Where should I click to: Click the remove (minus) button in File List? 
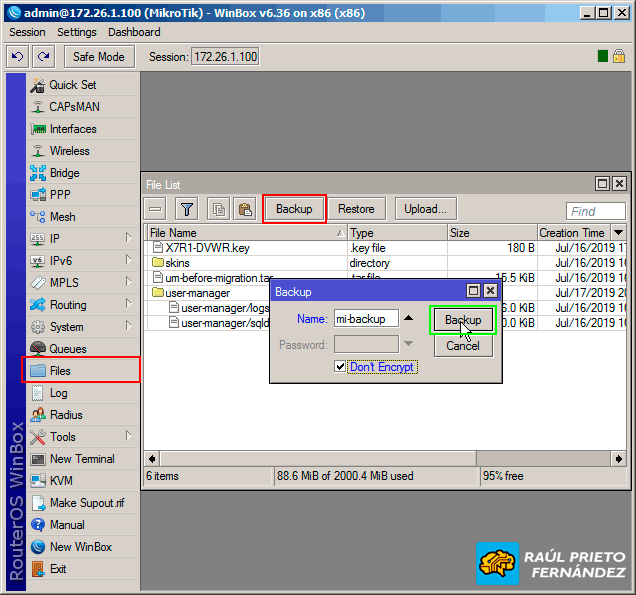coord(155,209)
